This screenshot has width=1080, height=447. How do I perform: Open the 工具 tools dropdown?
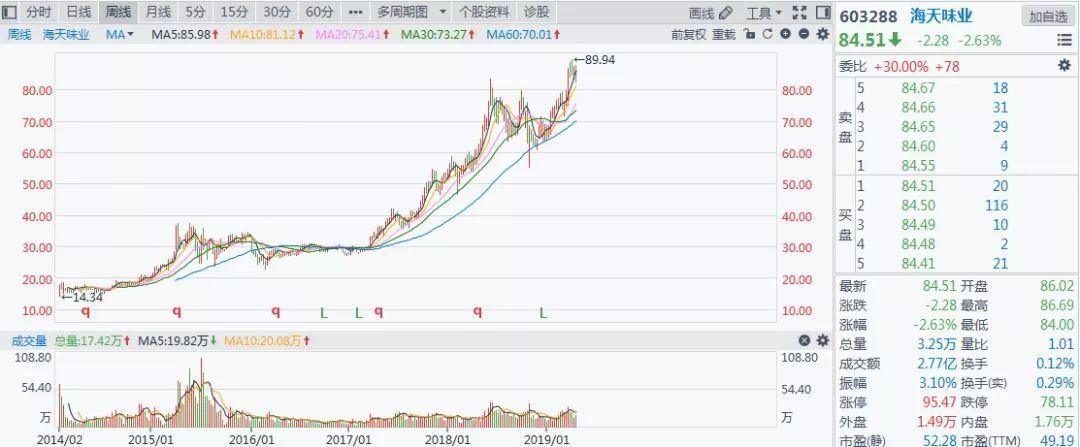pyautogui.click(x=765, y=12)
